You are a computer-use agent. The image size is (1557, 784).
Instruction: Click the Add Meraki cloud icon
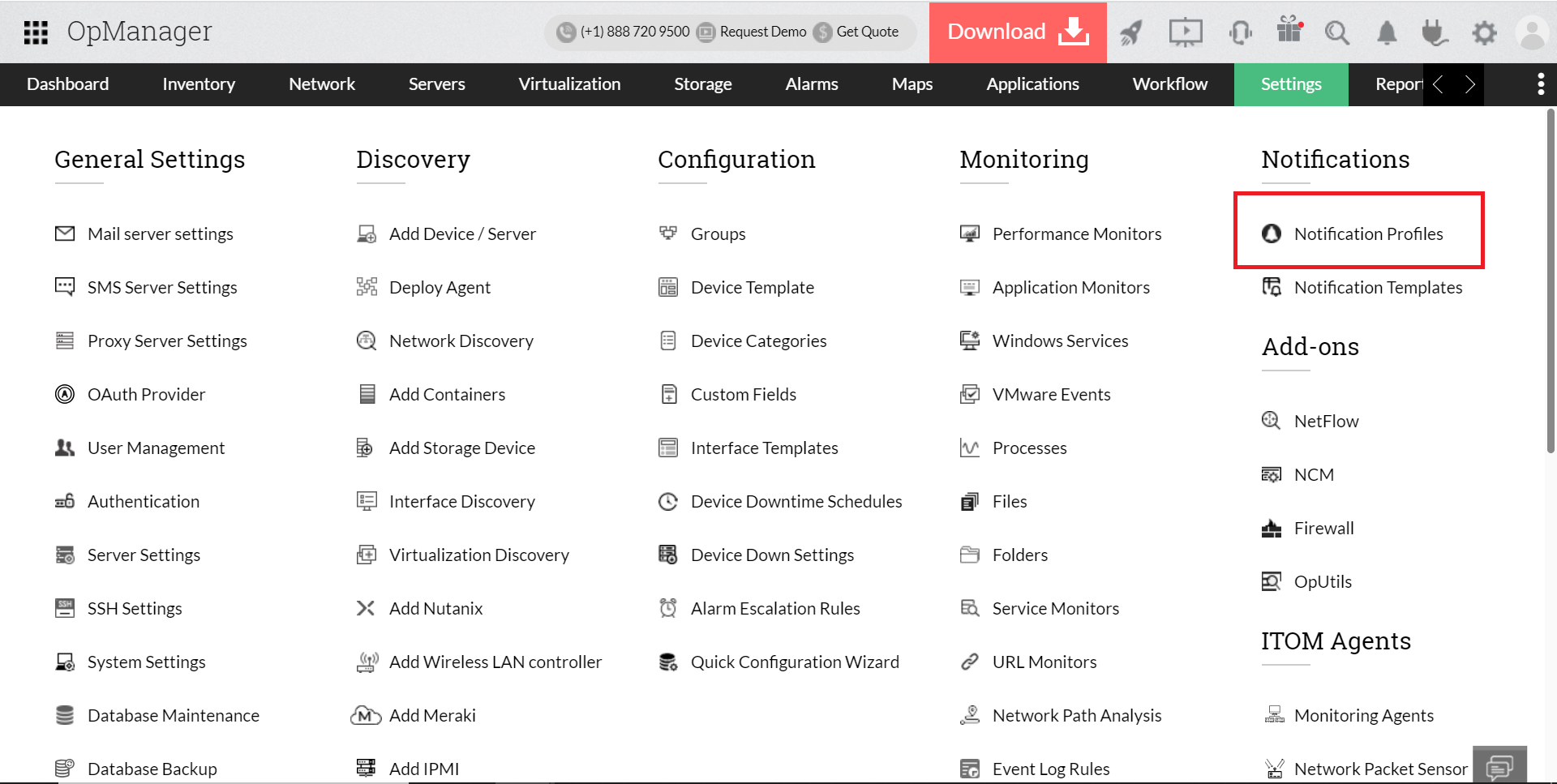click(x=366, y=715)
